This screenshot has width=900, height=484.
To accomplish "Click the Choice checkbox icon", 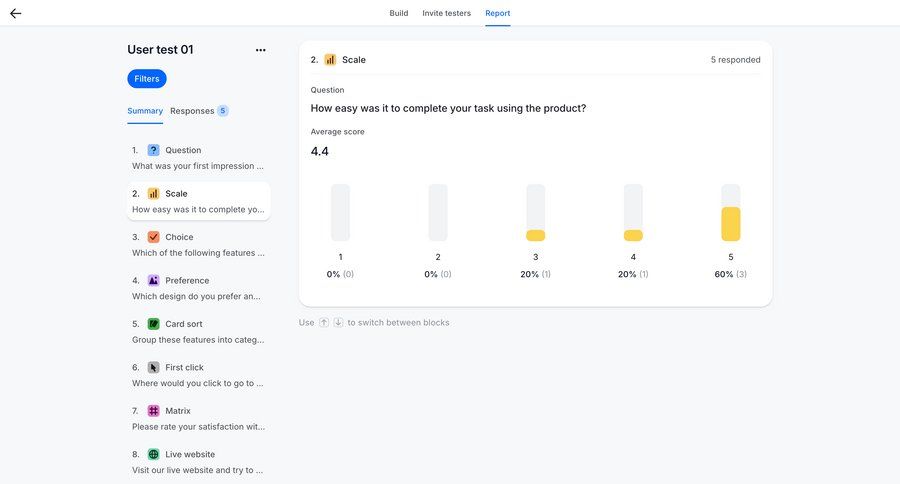I will tap(153, 237).
